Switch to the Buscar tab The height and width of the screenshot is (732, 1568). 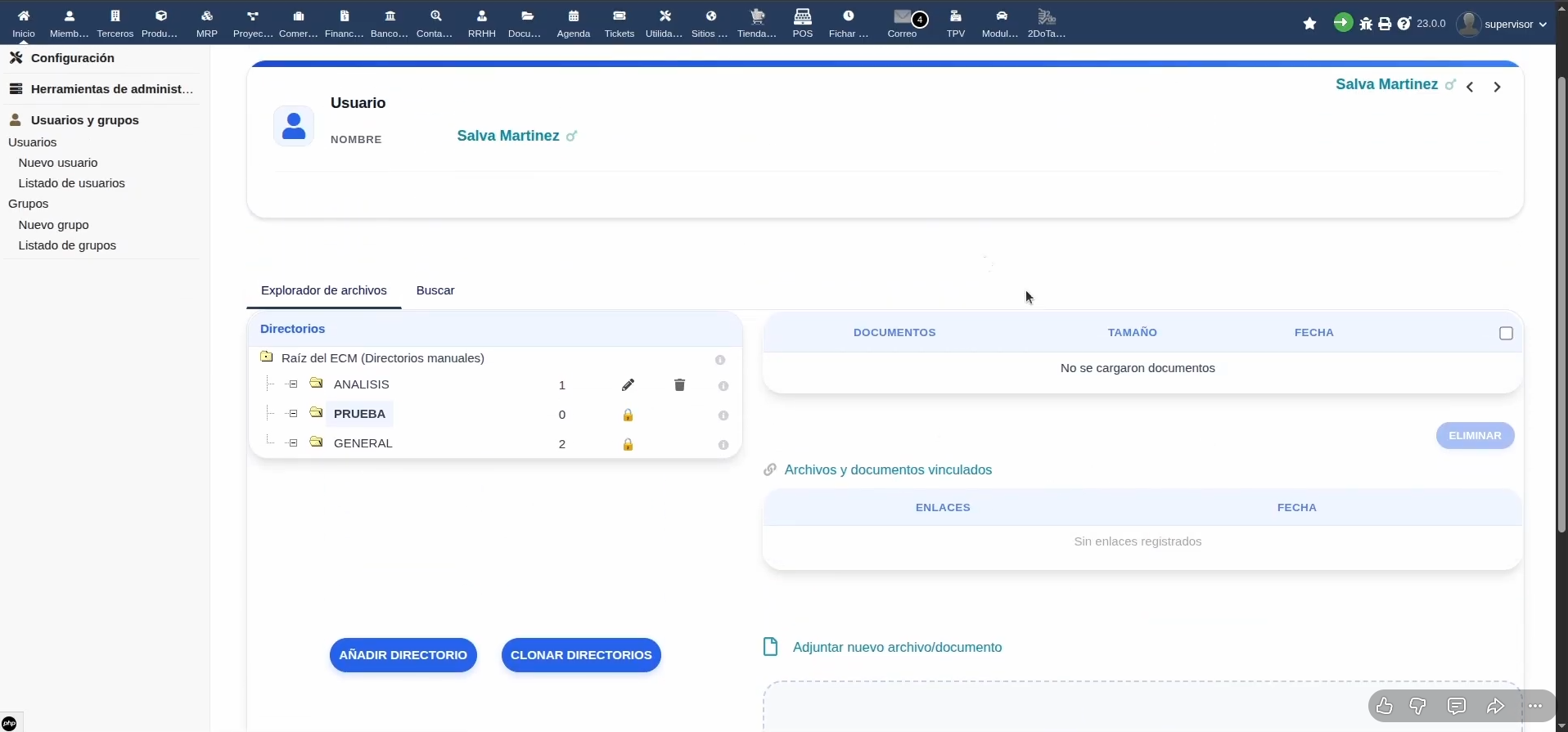(435, 290)
